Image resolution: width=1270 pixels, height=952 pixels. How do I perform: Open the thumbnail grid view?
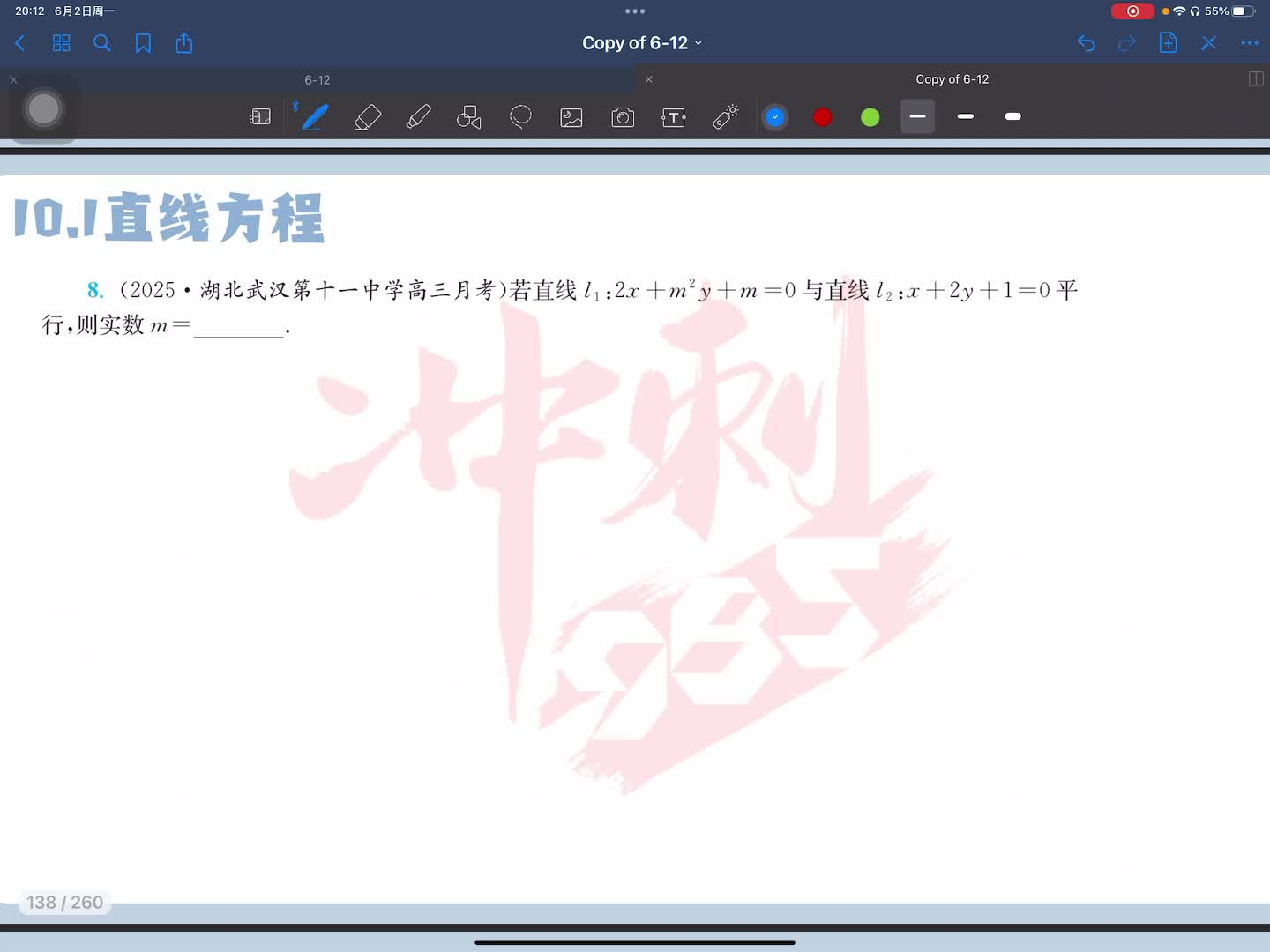coord(61,43)
